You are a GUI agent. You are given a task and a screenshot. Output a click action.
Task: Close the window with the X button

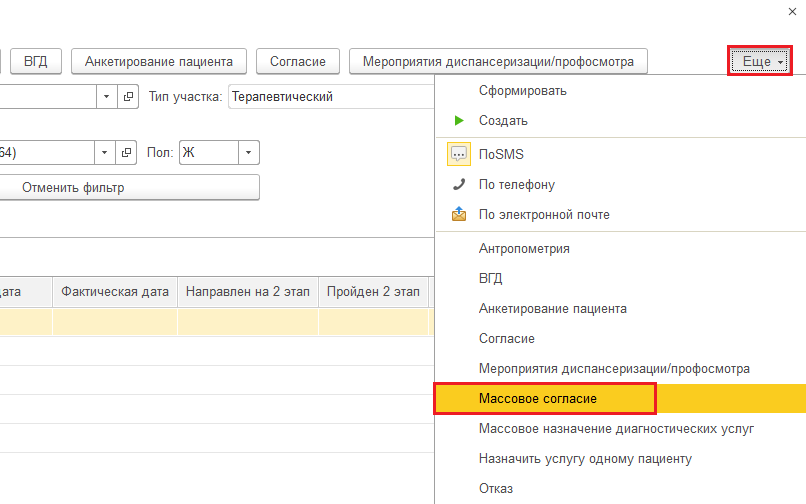[792, 11]
